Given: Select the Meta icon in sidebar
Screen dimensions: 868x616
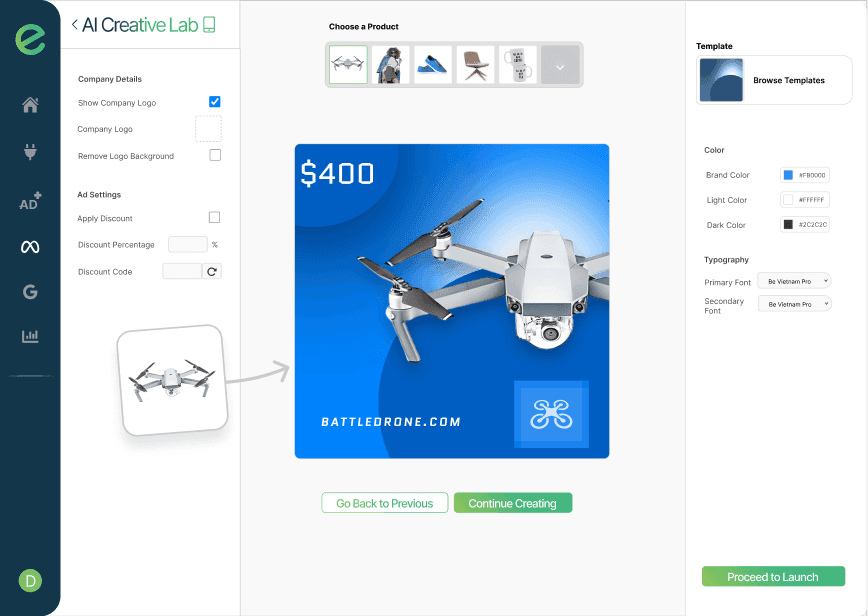Looking at the screenshot, I should pos(30,247).
